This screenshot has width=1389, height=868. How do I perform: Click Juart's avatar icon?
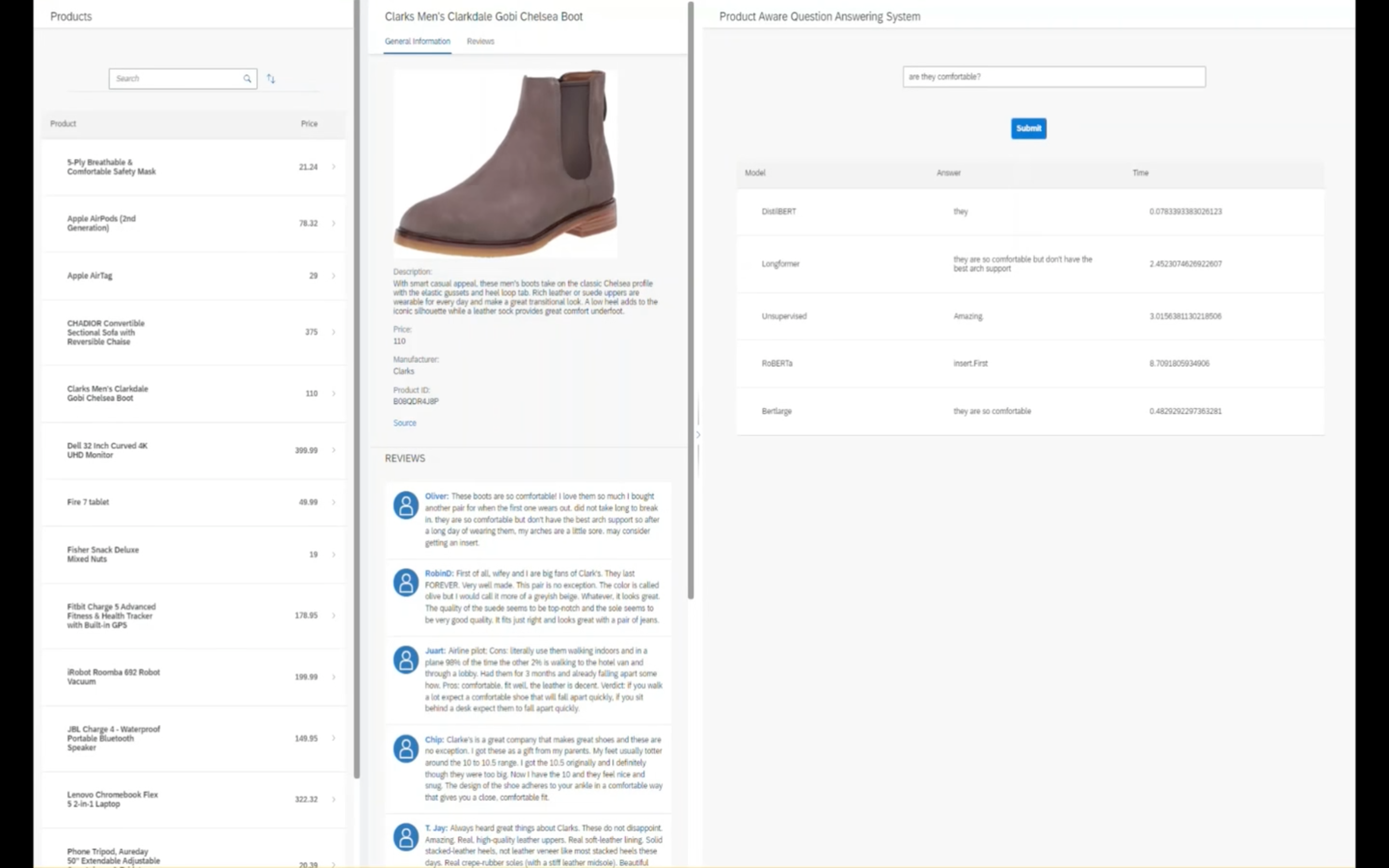pos(406,660)
